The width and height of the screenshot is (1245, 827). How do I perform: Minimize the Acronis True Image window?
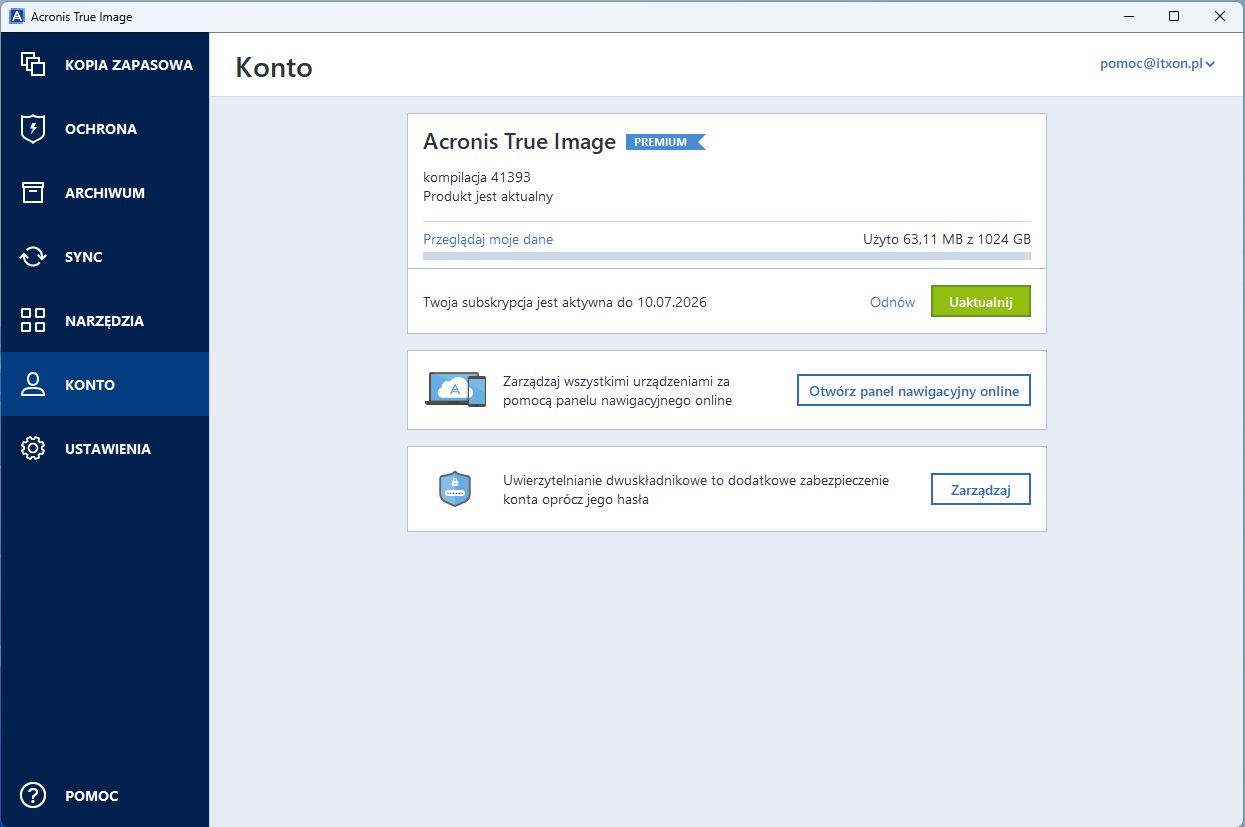coord(1128,16)
